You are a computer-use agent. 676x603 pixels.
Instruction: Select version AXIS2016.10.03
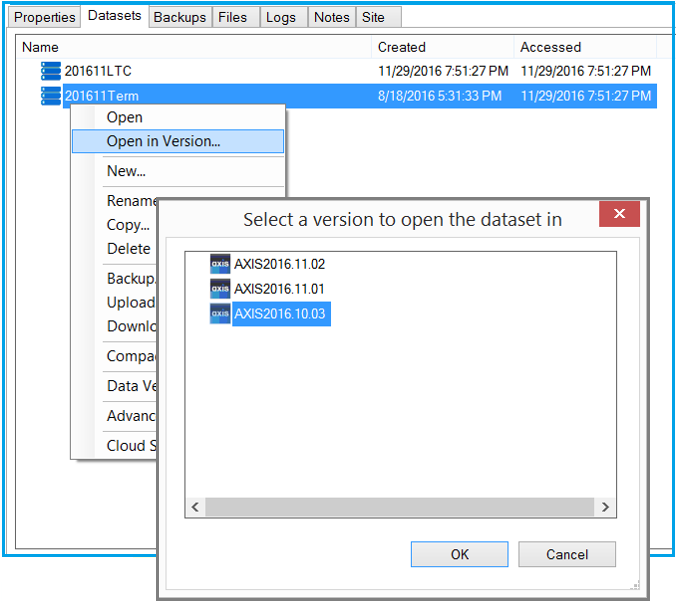tap(281, 314)
